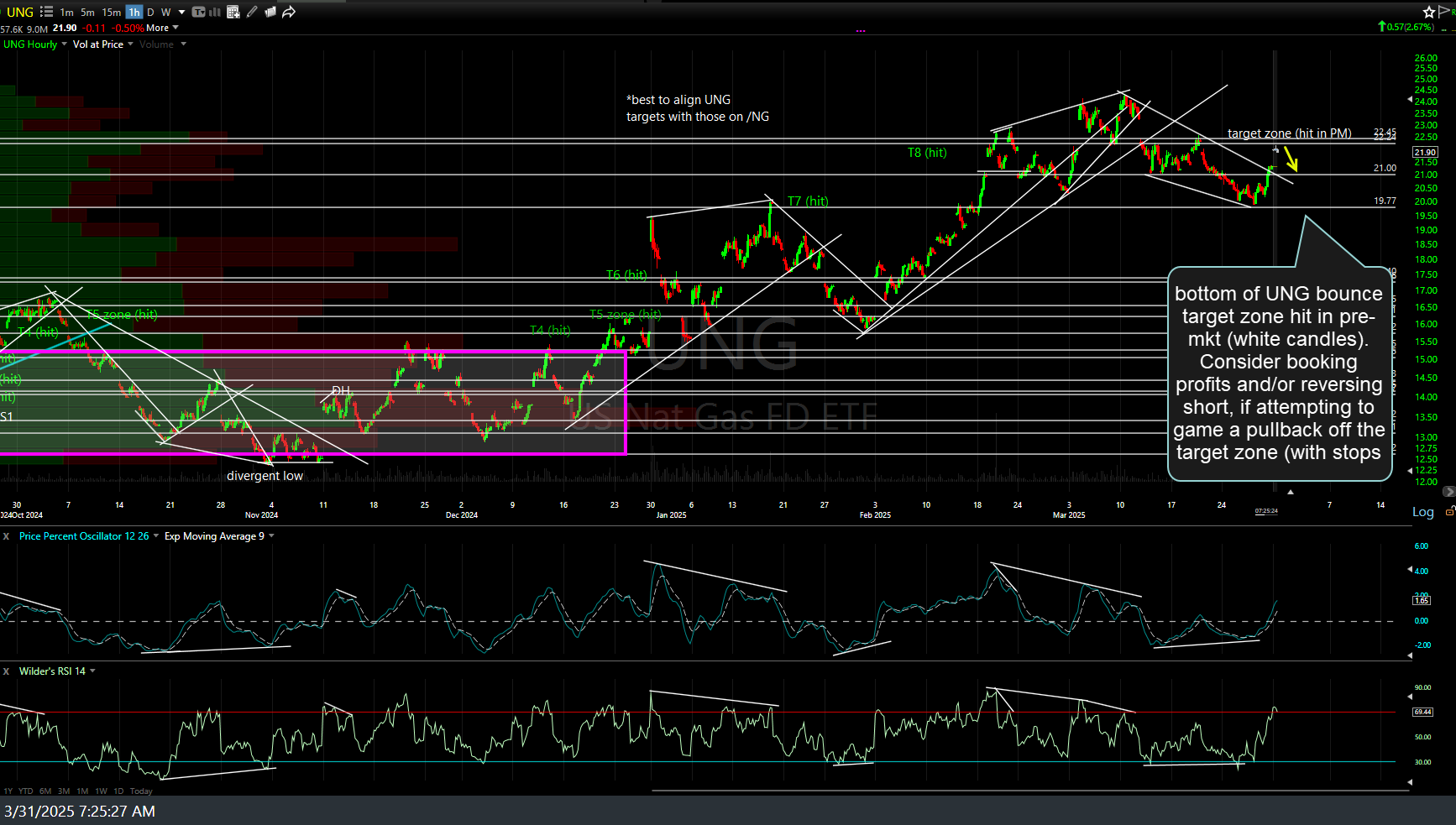This screenshot has width=1456, height=825.
Task: Remove the Price Percent Oscillator pane
Action: tap(7, 536)
